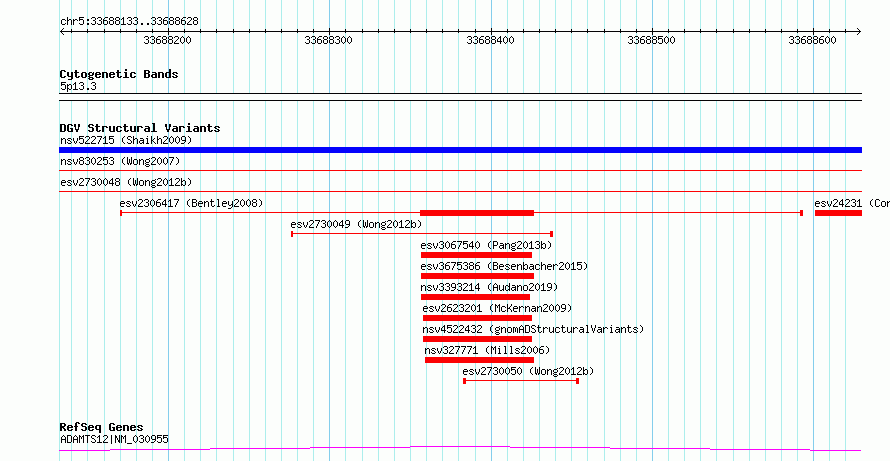The width and height of the screenshot is (890, 461).
Task: Click the 33688500 ruler tick label
Action: pyautogui.click(x=652, y=40)
